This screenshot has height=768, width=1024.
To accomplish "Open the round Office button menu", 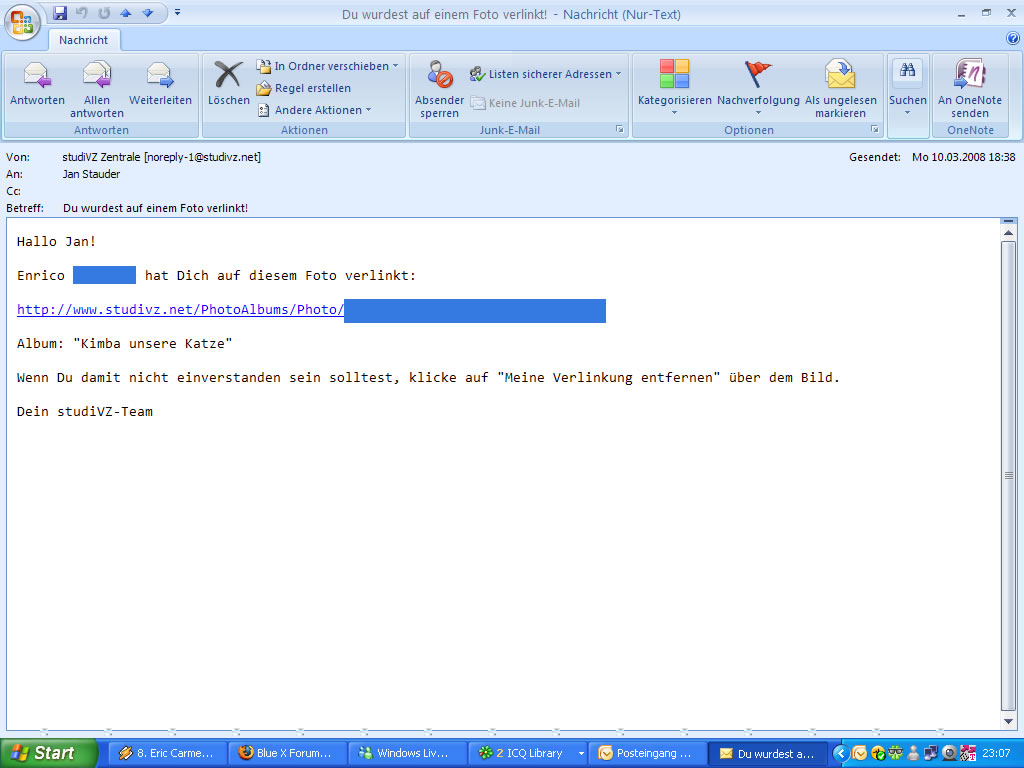I will [x=22, y=22].
